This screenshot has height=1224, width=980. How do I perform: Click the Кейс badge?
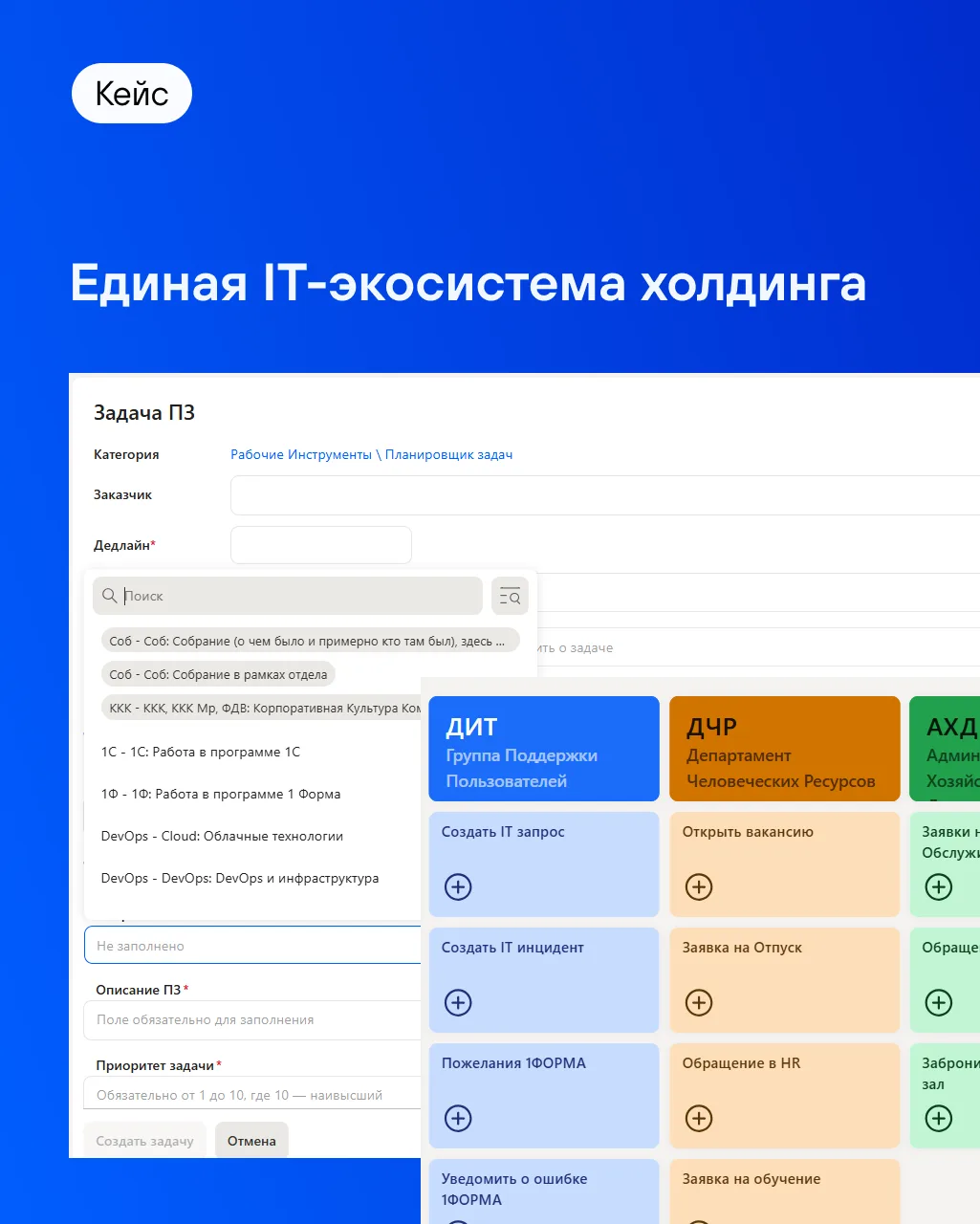(x=132, y=94)
